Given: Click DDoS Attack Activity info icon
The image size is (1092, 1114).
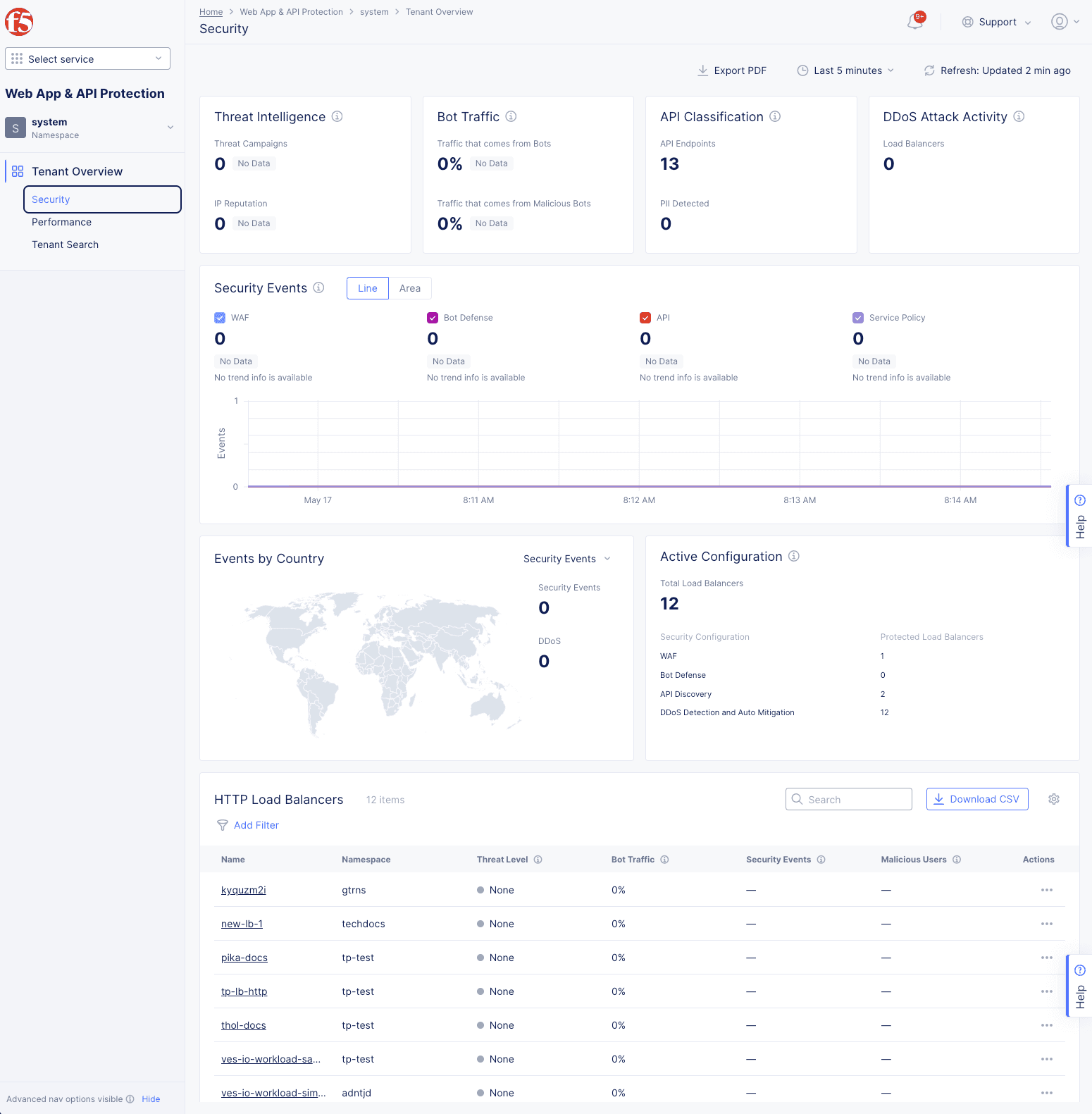Looking at the screenshot, I should click(1019, 116).
